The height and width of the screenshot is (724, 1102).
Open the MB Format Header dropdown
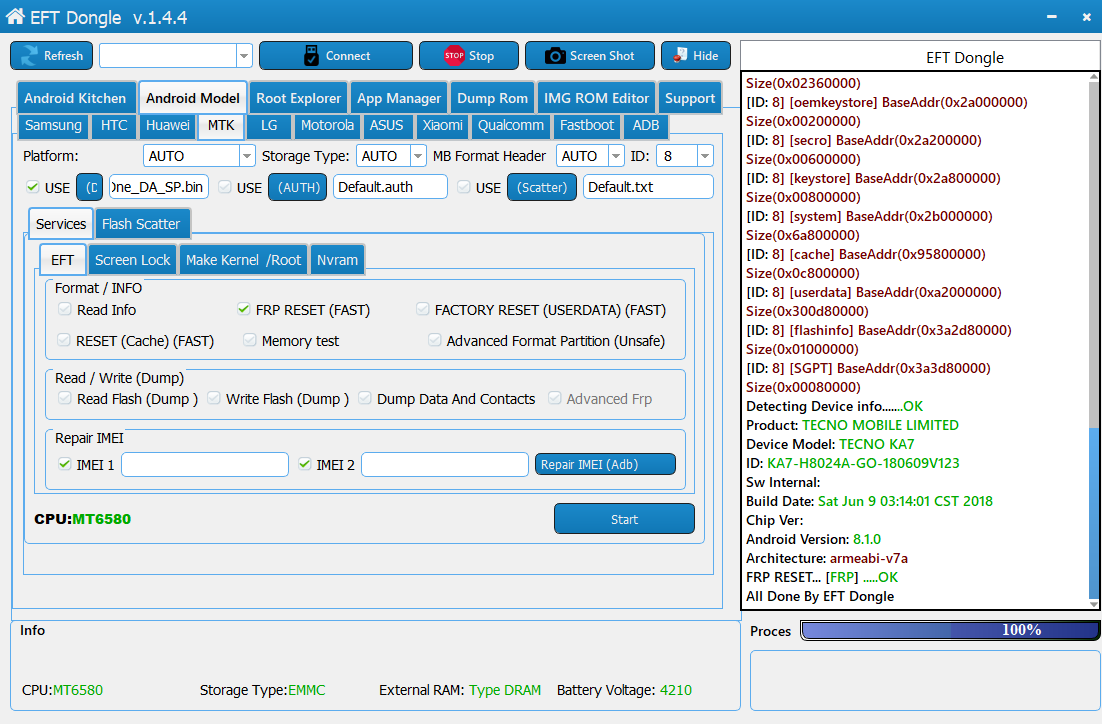coord(616,156)
